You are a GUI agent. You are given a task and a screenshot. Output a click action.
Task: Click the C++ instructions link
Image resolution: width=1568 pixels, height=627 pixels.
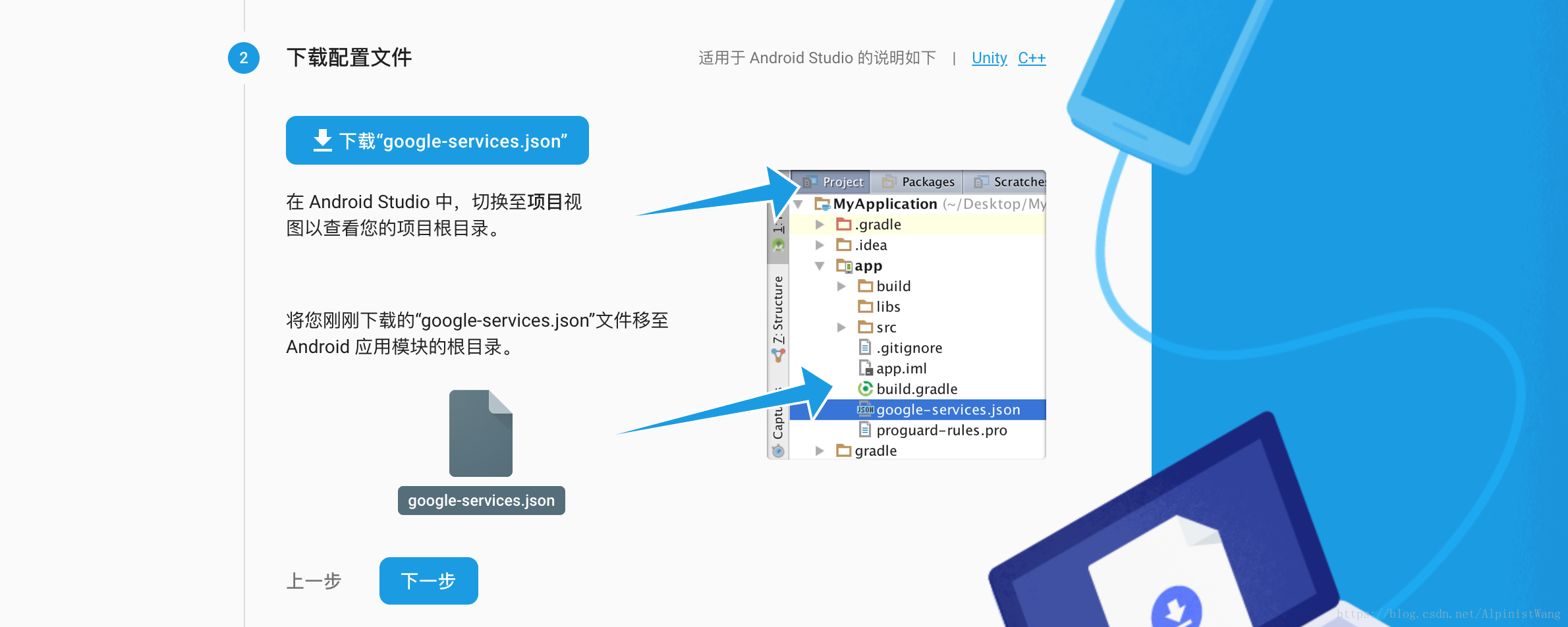point(1032,58)
